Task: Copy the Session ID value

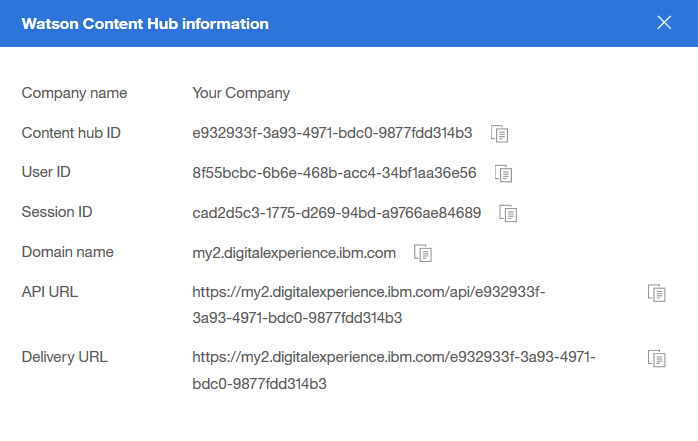Action: (508, 214)
